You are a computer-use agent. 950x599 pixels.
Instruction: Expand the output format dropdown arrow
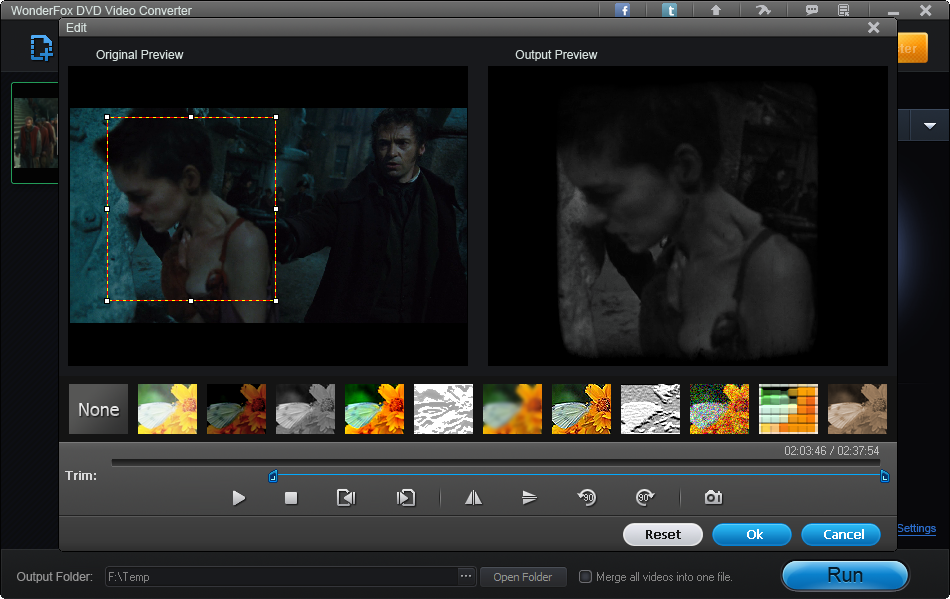929,125
